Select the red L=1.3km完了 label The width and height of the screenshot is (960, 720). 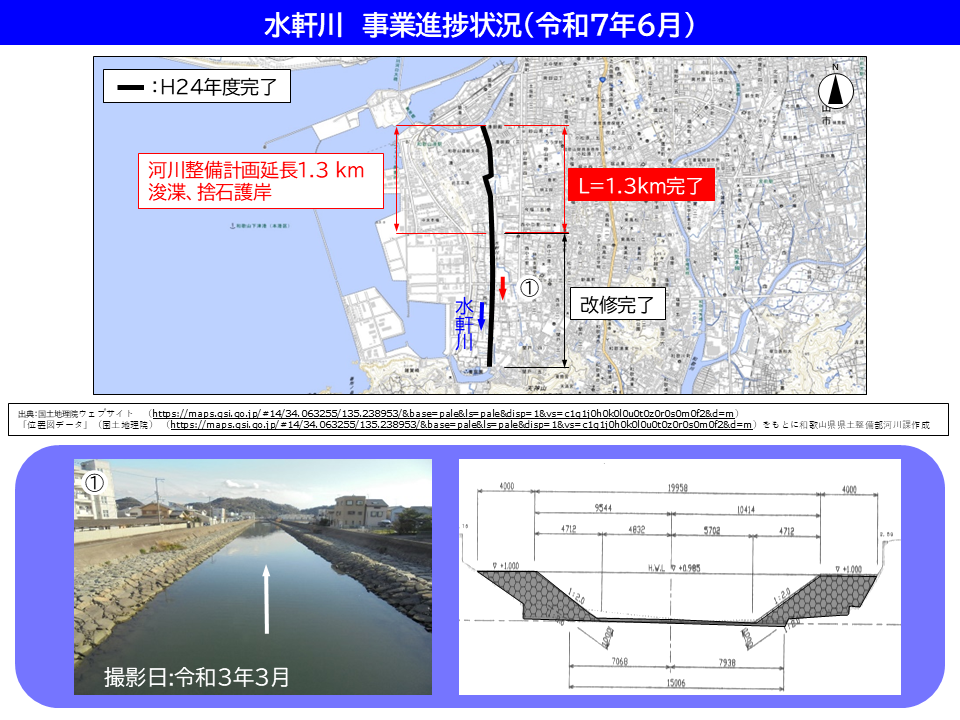tap(641, 185)
